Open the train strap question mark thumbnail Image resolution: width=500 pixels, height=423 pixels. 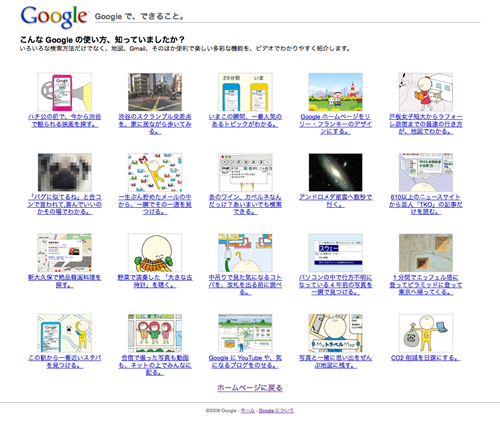(x=245, y=253)
